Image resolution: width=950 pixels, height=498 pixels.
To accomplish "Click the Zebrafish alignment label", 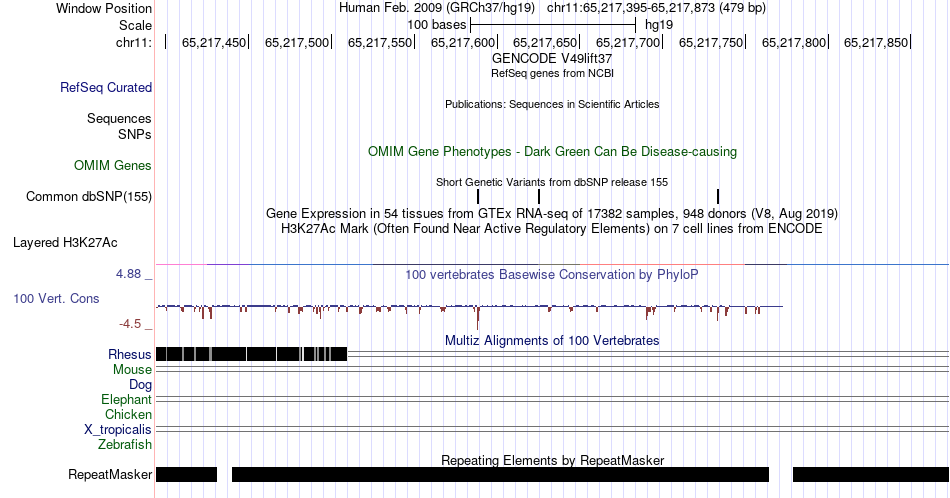I will click(x=125, y=444).
